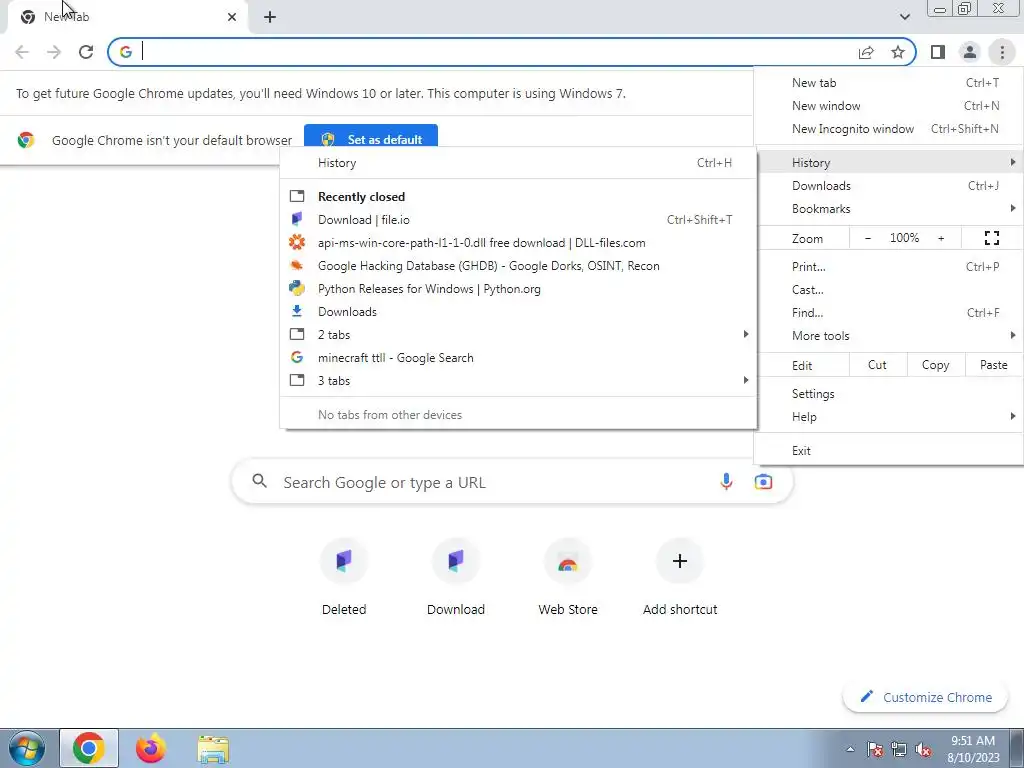The height and width of the screenshot is (768, 1024).
Task: Start voice search with microphone icon
Action: click(x=726, y=482)
